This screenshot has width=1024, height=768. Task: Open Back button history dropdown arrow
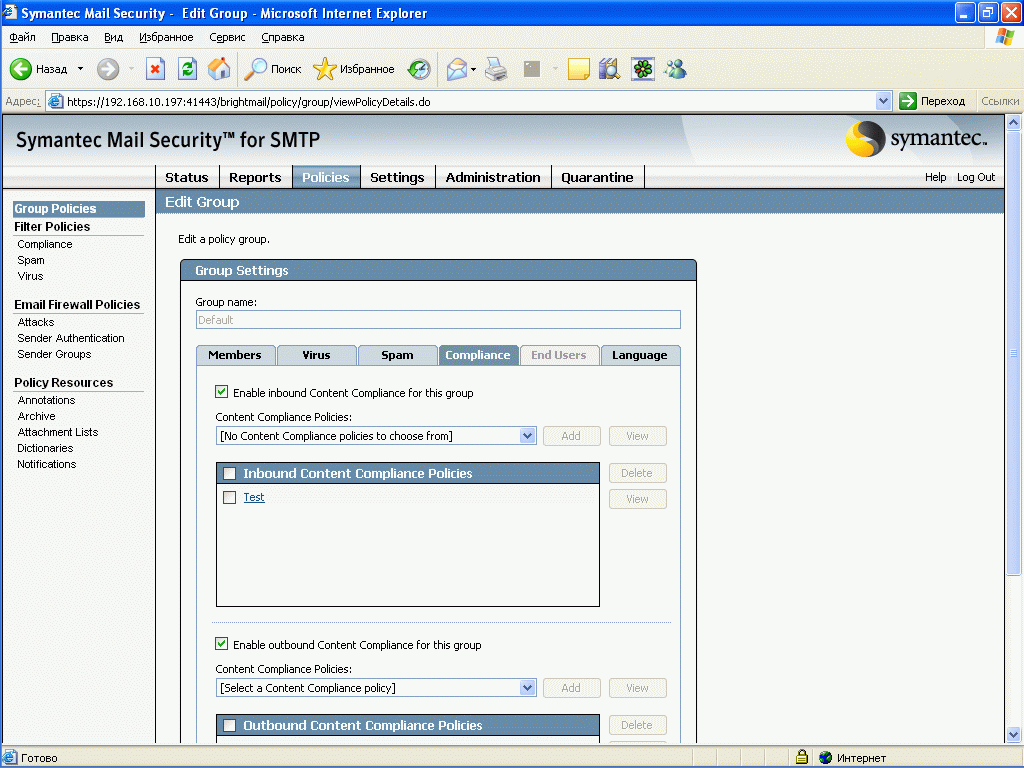point(80,69)
